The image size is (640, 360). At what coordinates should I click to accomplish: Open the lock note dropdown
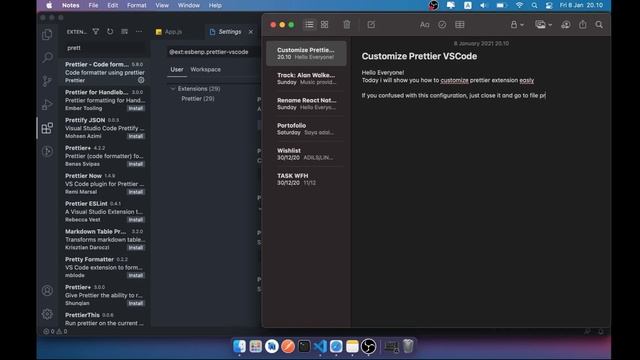(517, 24)
